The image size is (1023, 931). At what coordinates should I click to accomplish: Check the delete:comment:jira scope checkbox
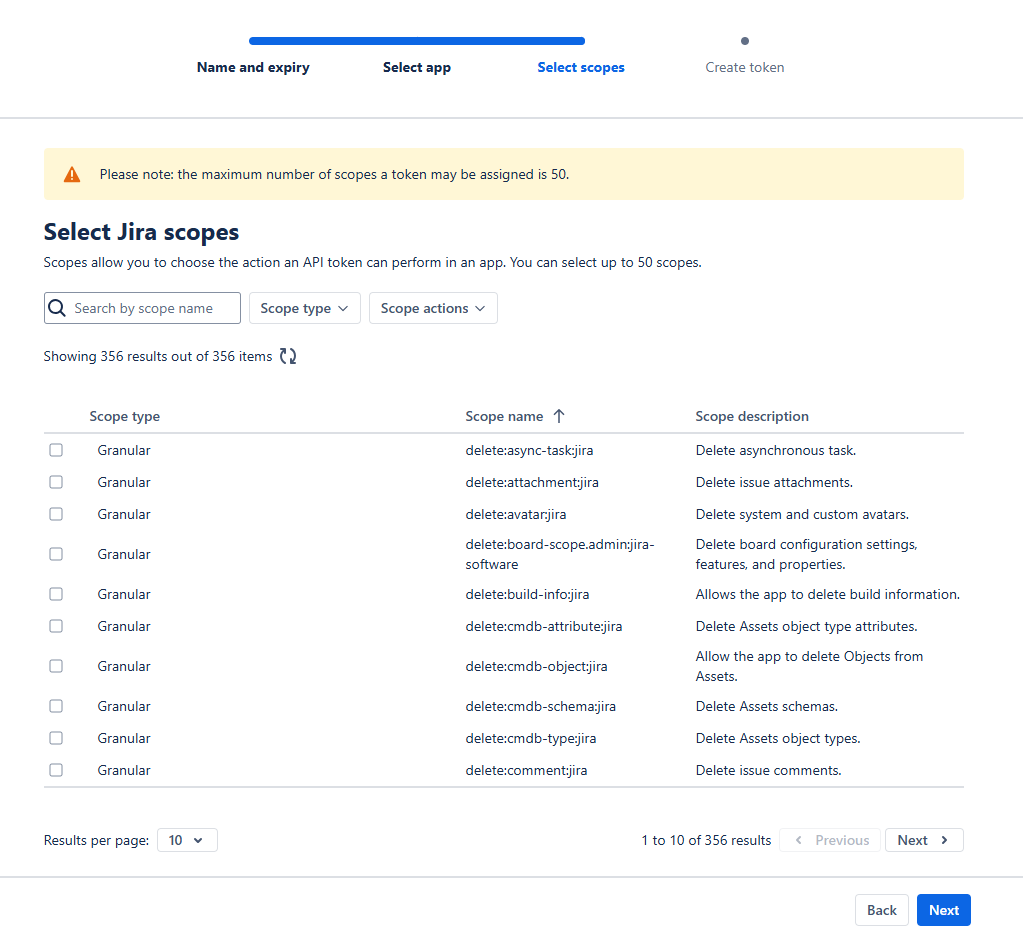pos(56,771)
